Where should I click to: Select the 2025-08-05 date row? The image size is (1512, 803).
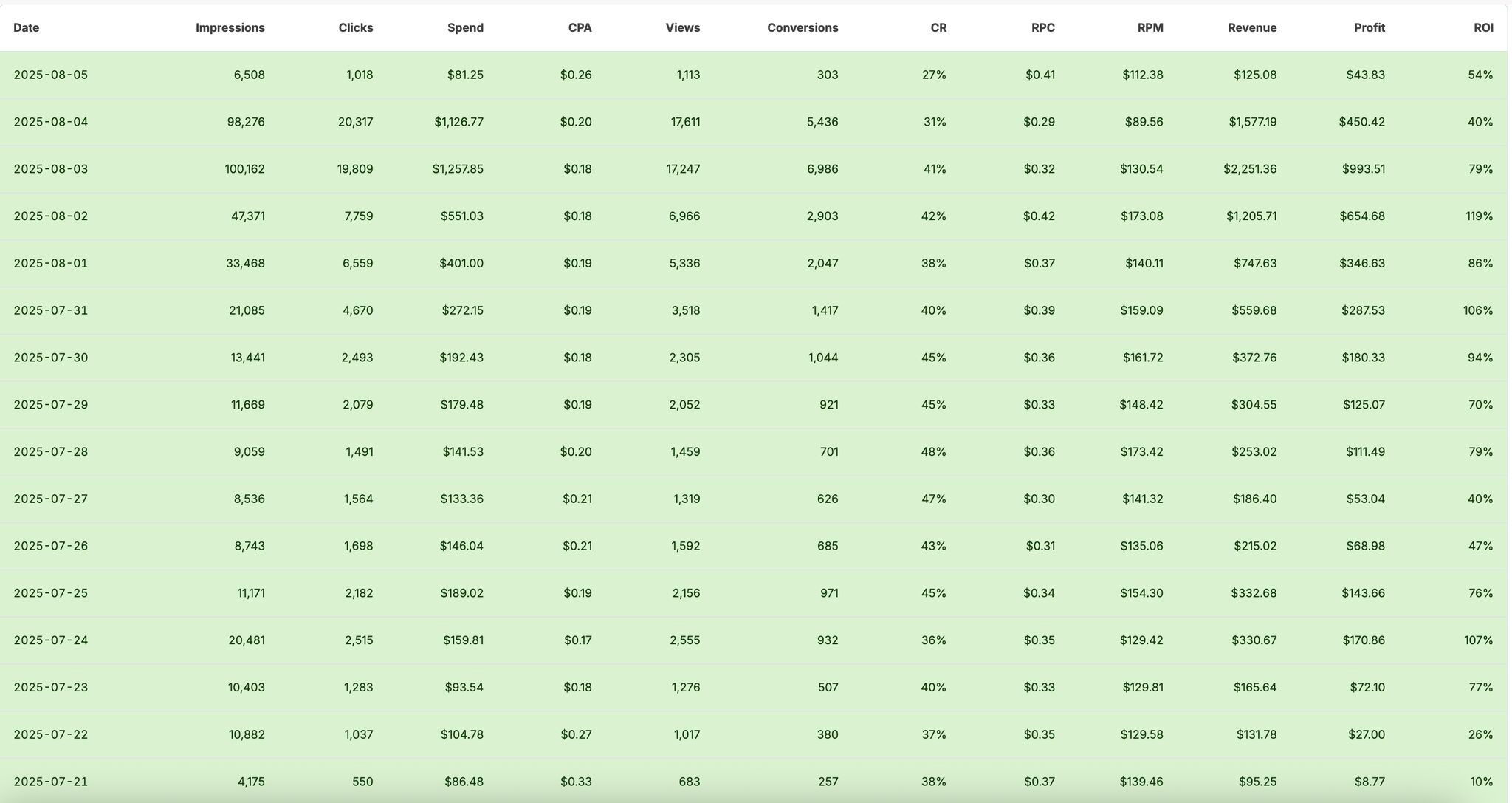point(50,75)
